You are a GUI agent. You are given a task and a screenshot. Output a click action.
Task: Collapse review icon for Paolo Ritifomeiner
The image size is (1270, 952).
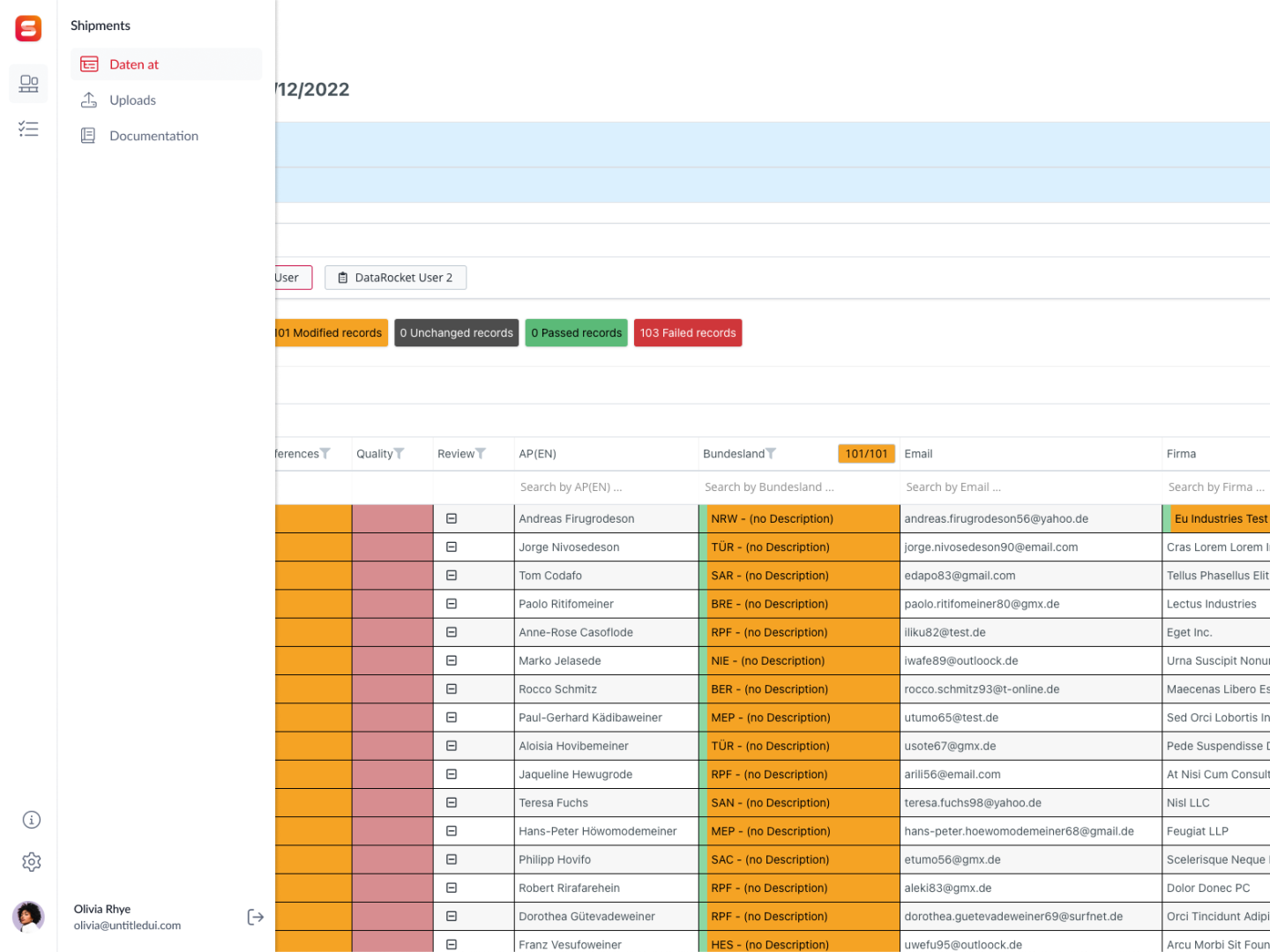(x=452, y=604)
